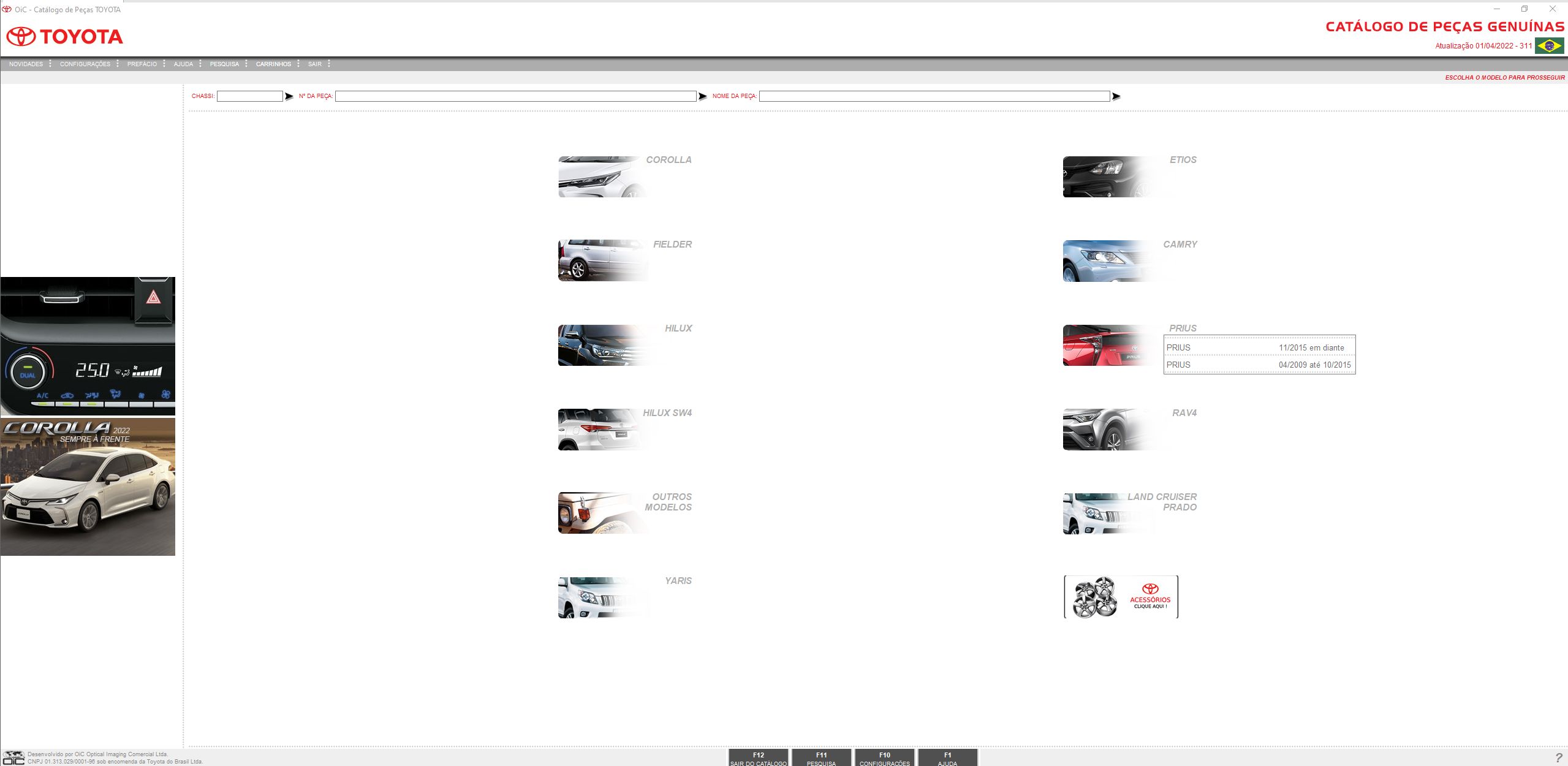Submit Nome da peça search arrow

point(1116,96)
